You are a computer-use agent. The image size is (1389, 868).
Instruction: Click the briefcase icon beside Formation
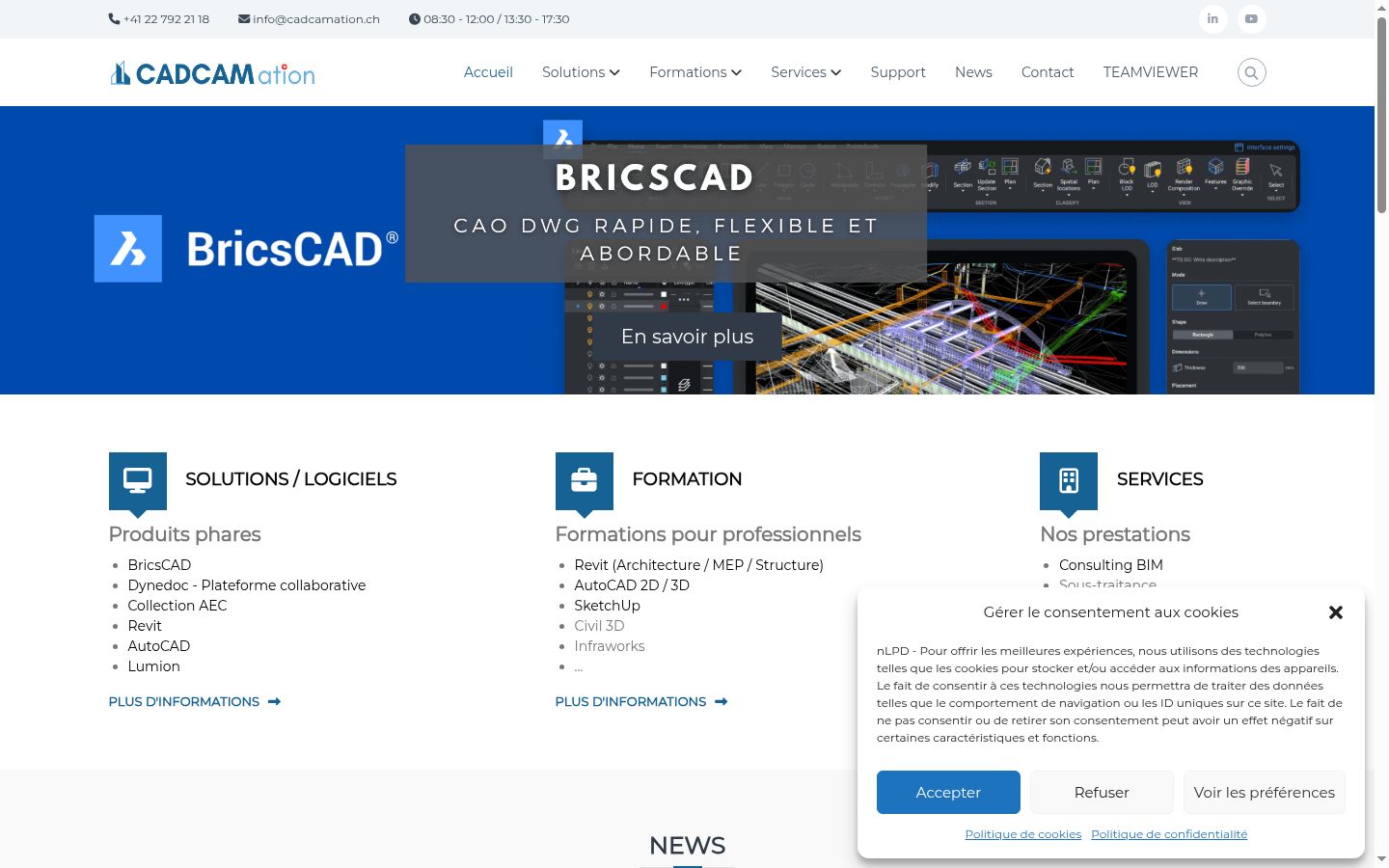(585, 480)
